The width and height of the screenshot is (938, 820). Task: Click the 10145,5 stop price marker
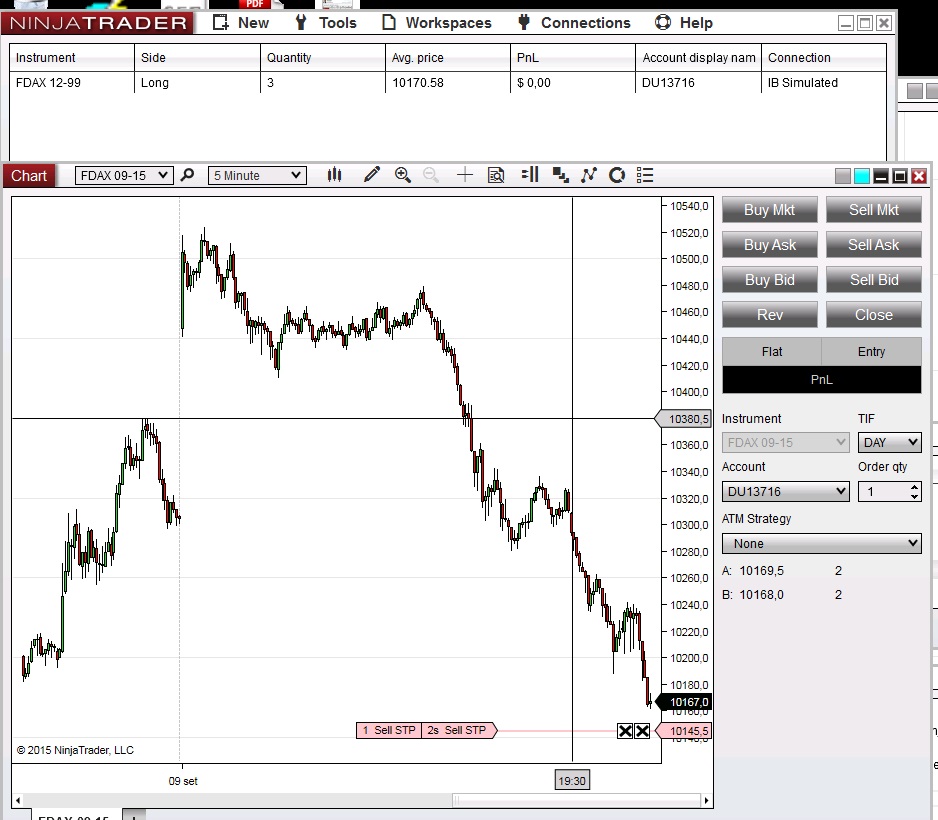point(683,731)
